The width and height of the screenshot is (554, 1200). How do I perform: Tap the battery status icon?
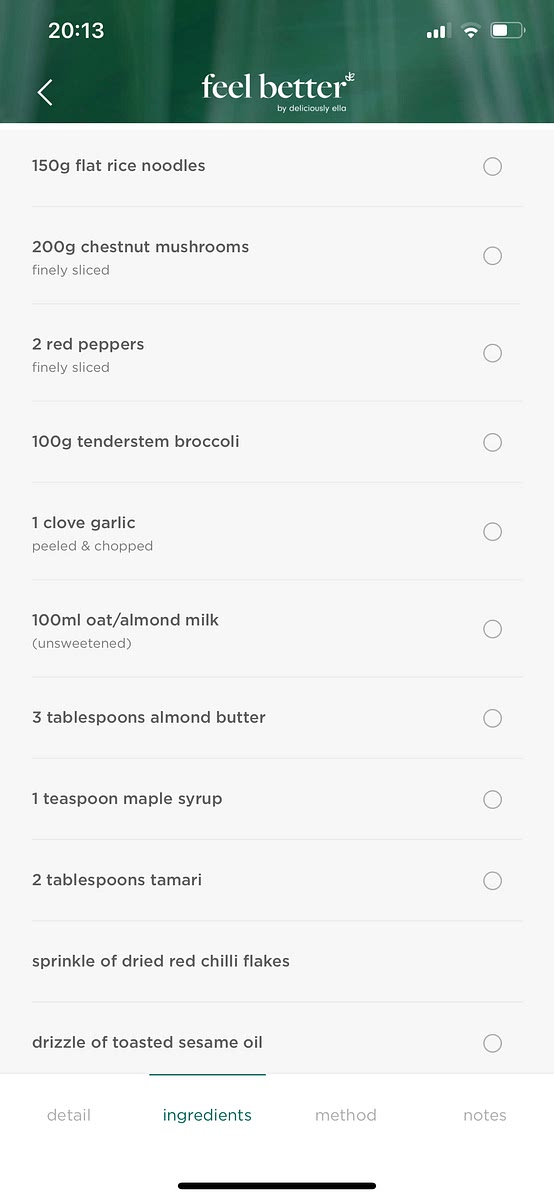[x=508, y=31]
